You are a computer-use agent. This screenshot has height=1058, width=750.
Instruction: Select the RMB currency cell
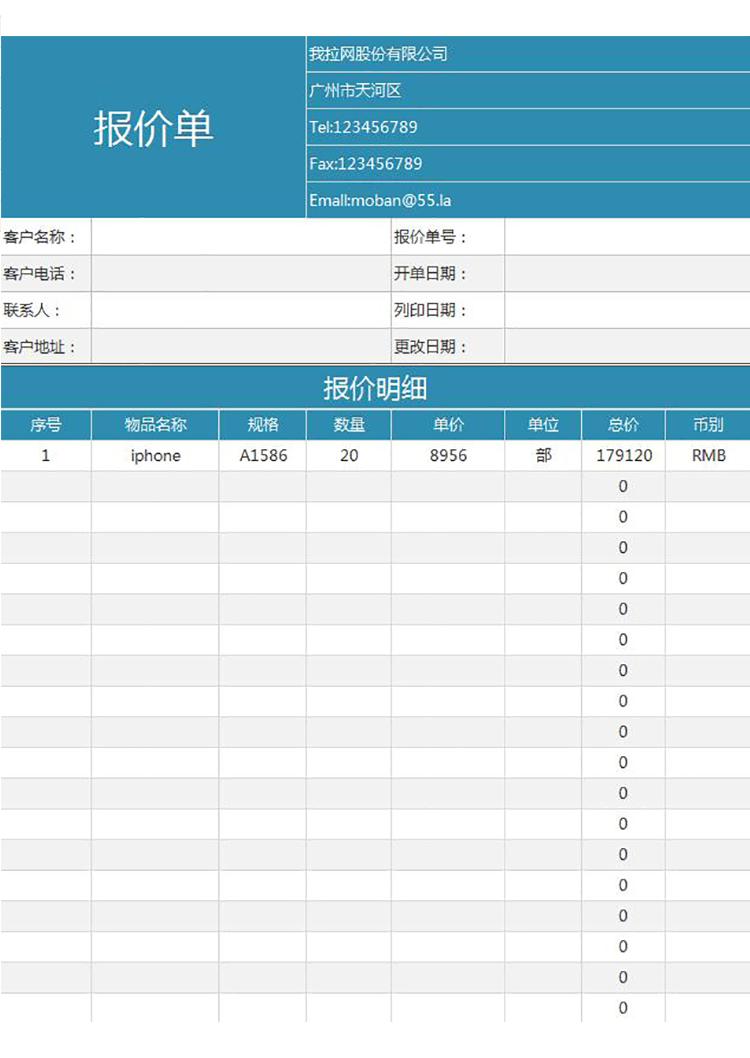[708, 456]
